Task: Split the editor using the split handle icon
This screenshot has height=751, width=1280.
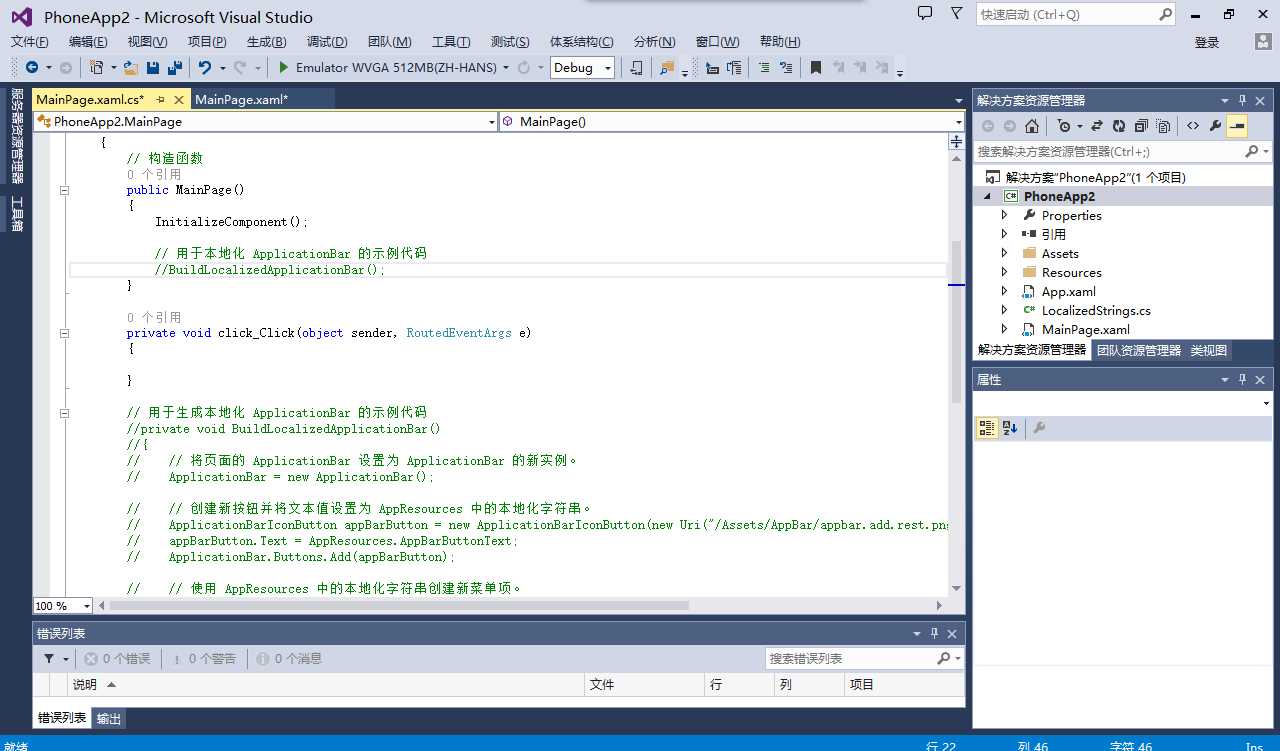Action: point(956,143)
